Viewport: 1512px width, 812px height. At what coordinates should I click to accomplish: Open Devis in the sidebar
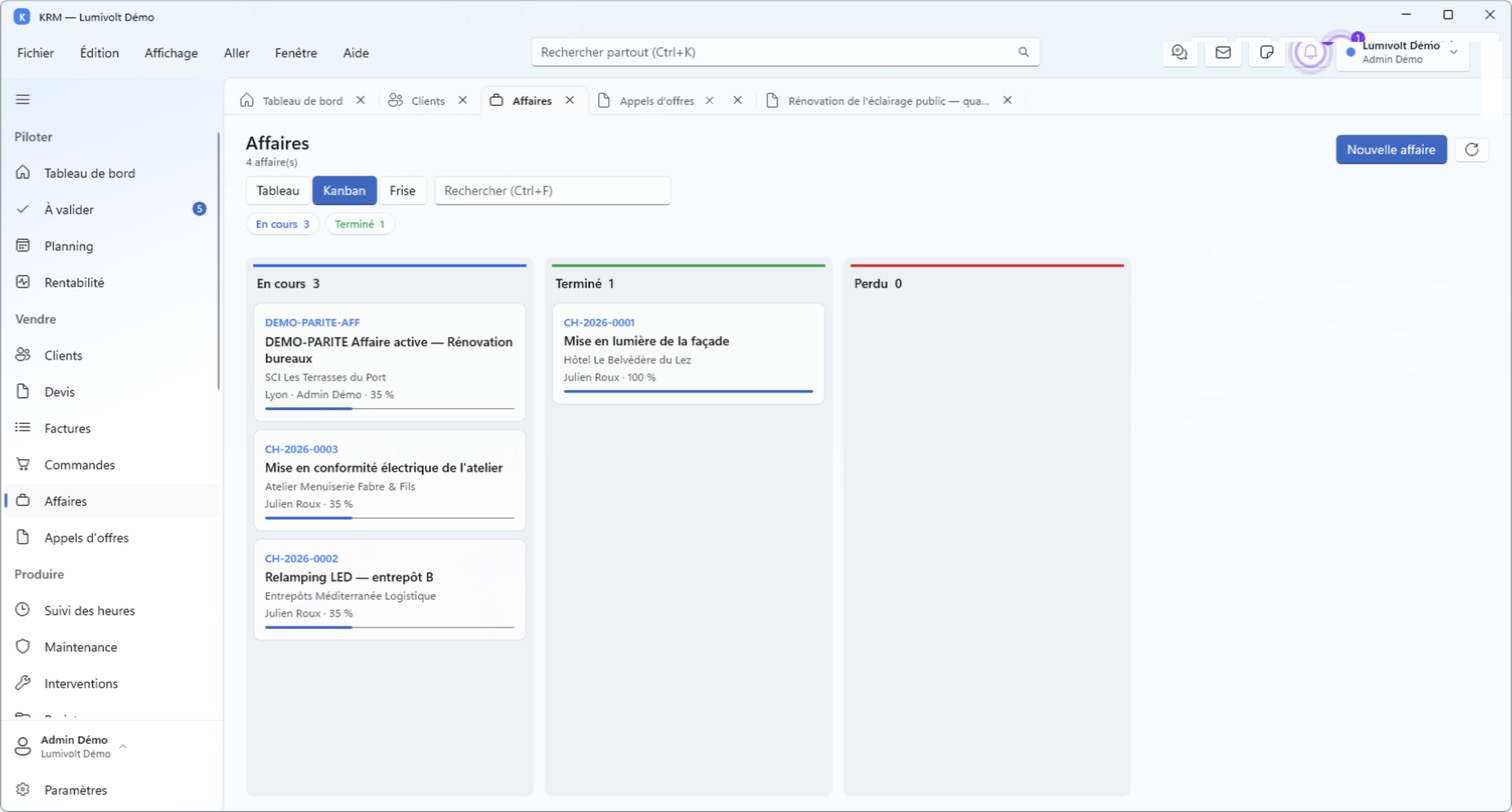[x=110, y=392]
